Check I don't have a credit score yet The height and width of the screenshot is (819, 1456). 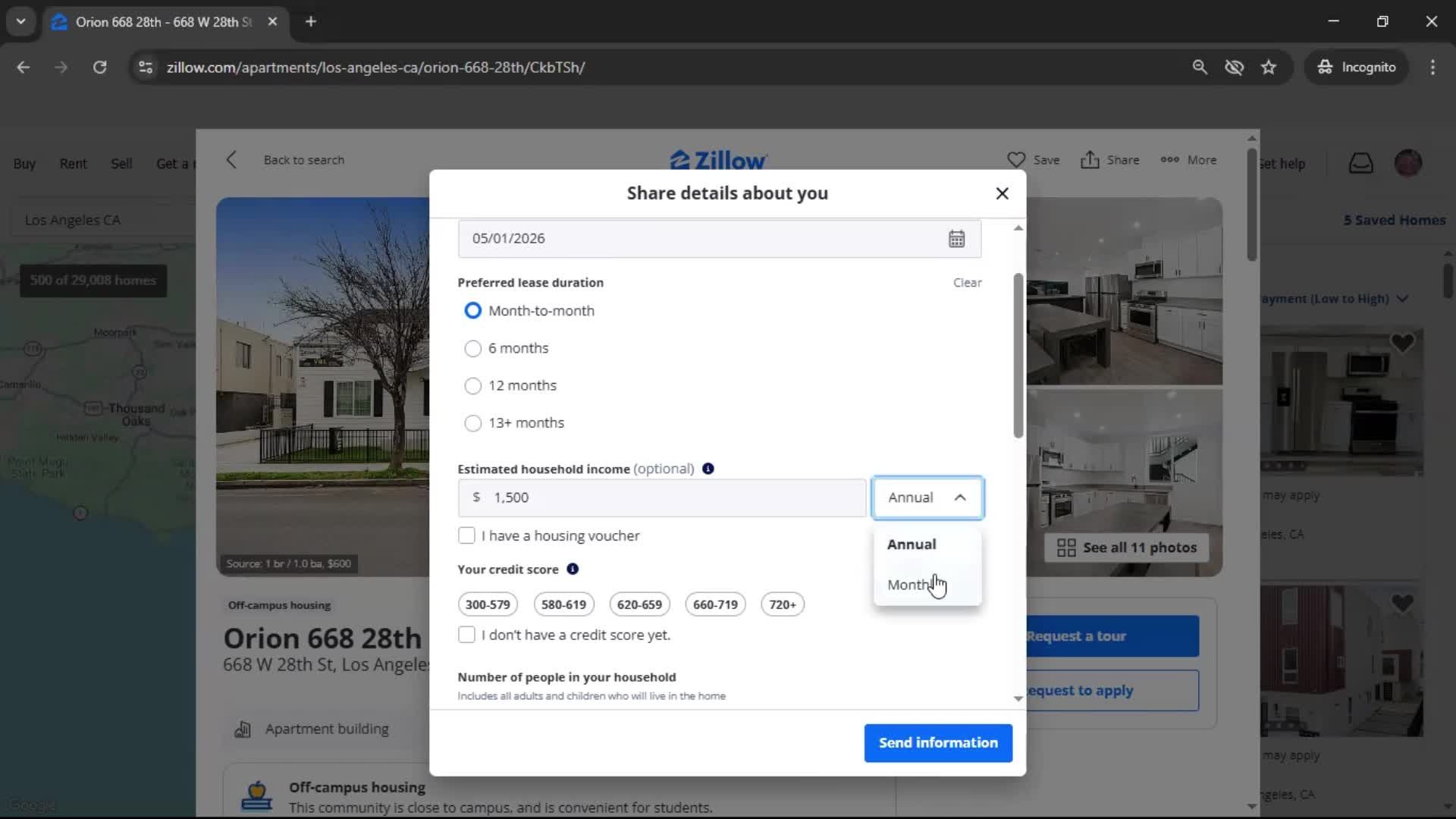[x=466, y=635]
